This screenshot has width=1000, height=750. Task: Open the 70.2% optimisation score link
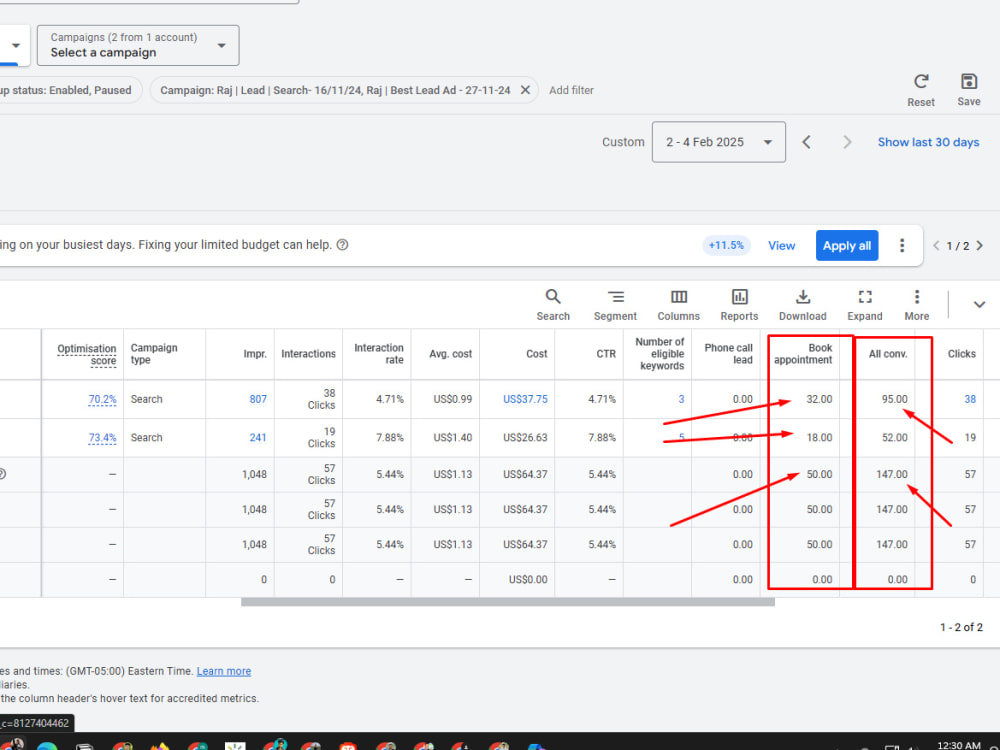(x=102, y=399)
